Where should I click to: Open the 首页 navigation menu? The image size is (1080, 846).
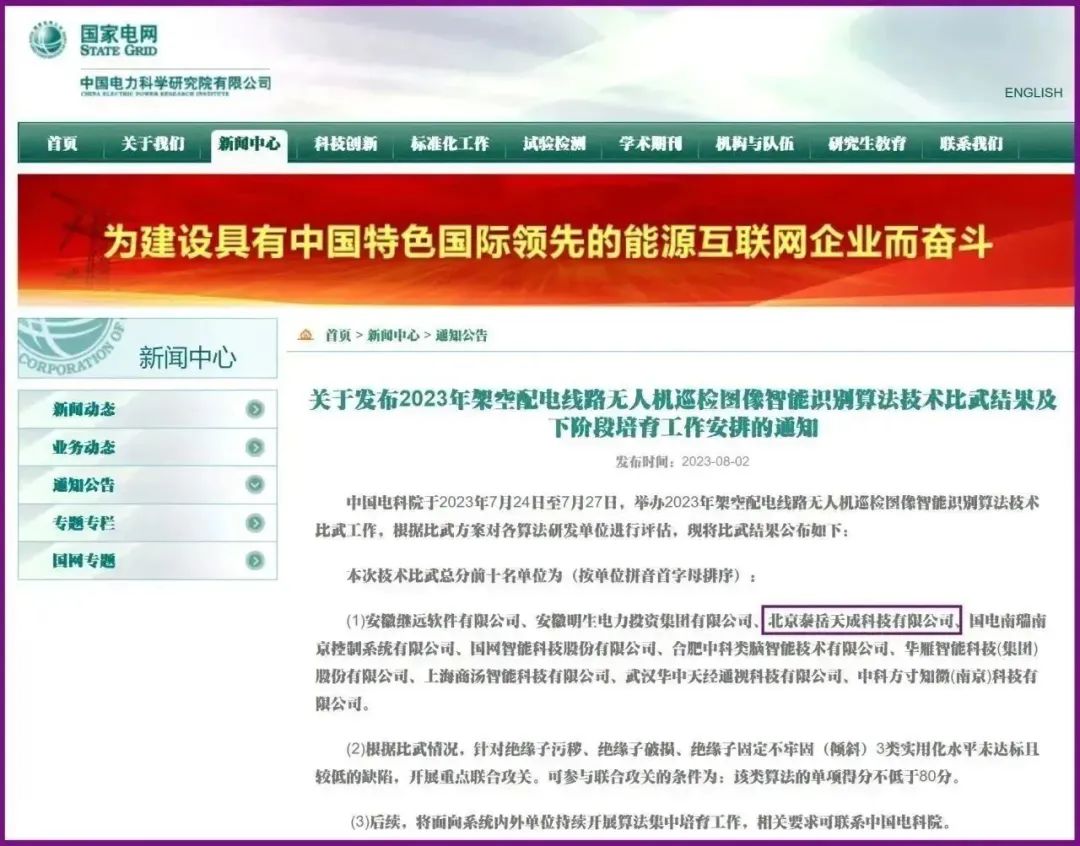(x=62, y=144)
